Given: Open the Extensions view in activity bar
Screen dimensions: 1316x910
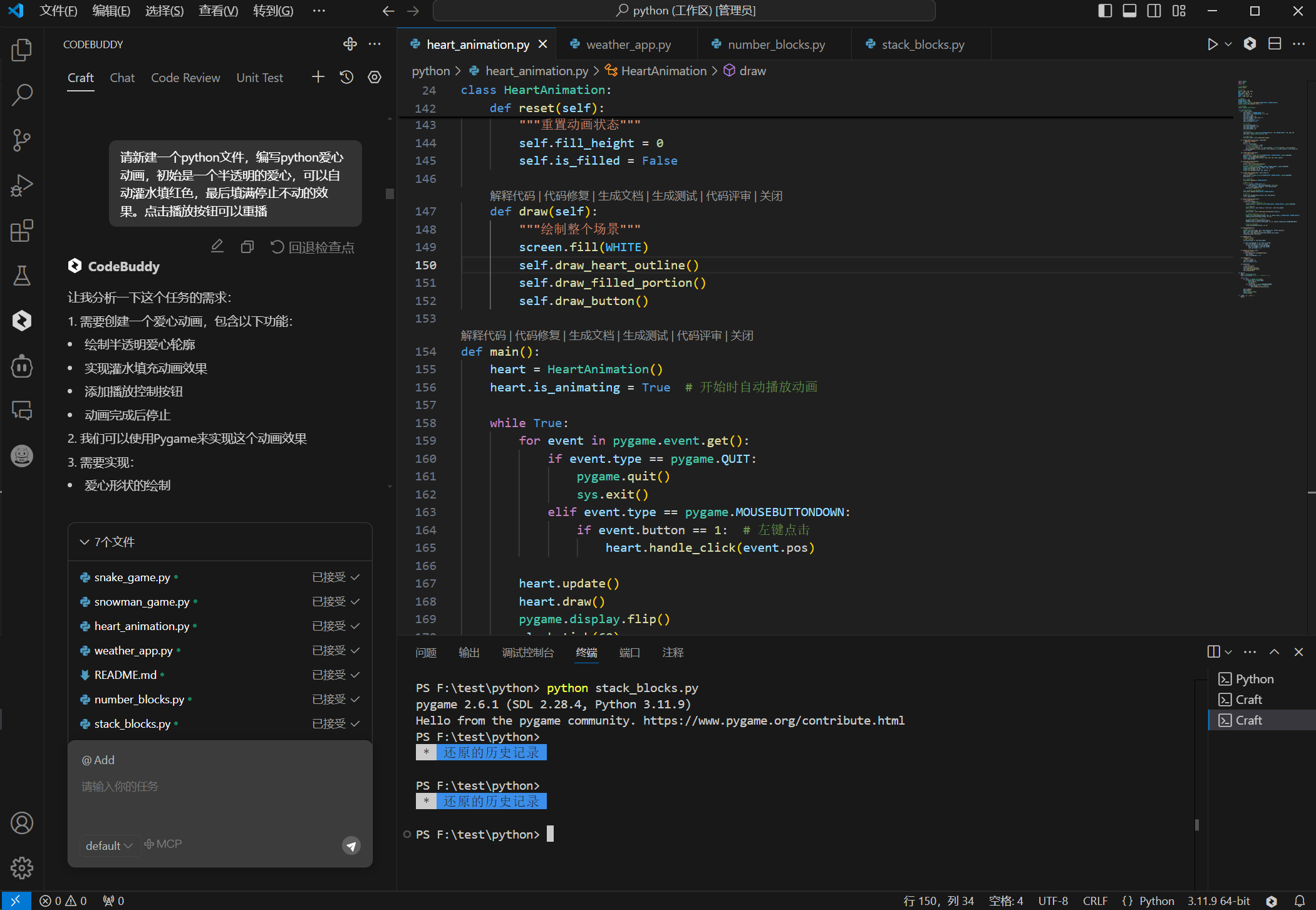Looking at the screenshot, I should coord(22,230).
